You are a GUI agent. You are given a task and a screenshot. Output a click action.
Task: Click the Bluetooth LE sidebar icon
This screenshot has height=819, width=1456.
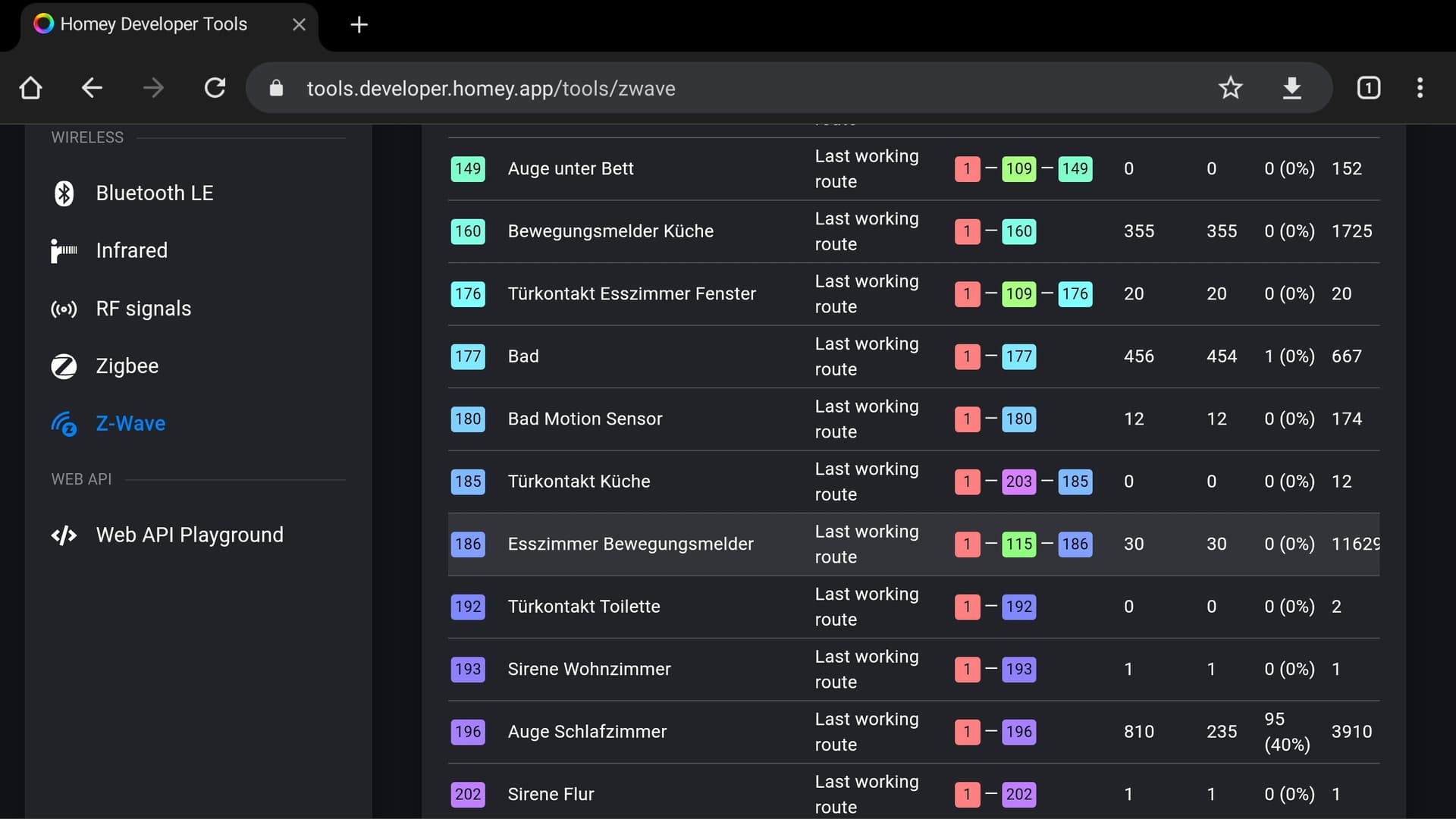pos(64,193)
